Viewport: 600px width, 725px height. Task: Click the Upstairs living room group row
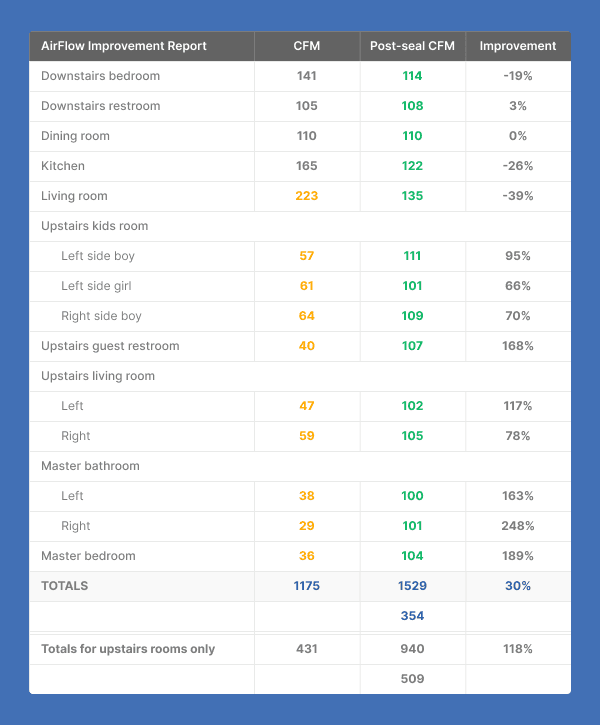tap(98, 376)
